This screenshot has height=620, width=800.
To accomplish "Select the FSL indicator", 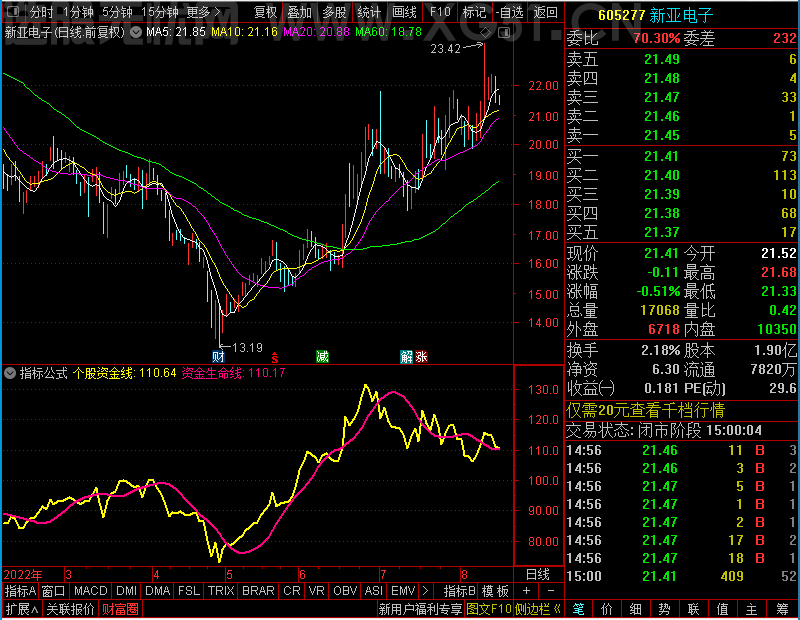I will (189, 591).
